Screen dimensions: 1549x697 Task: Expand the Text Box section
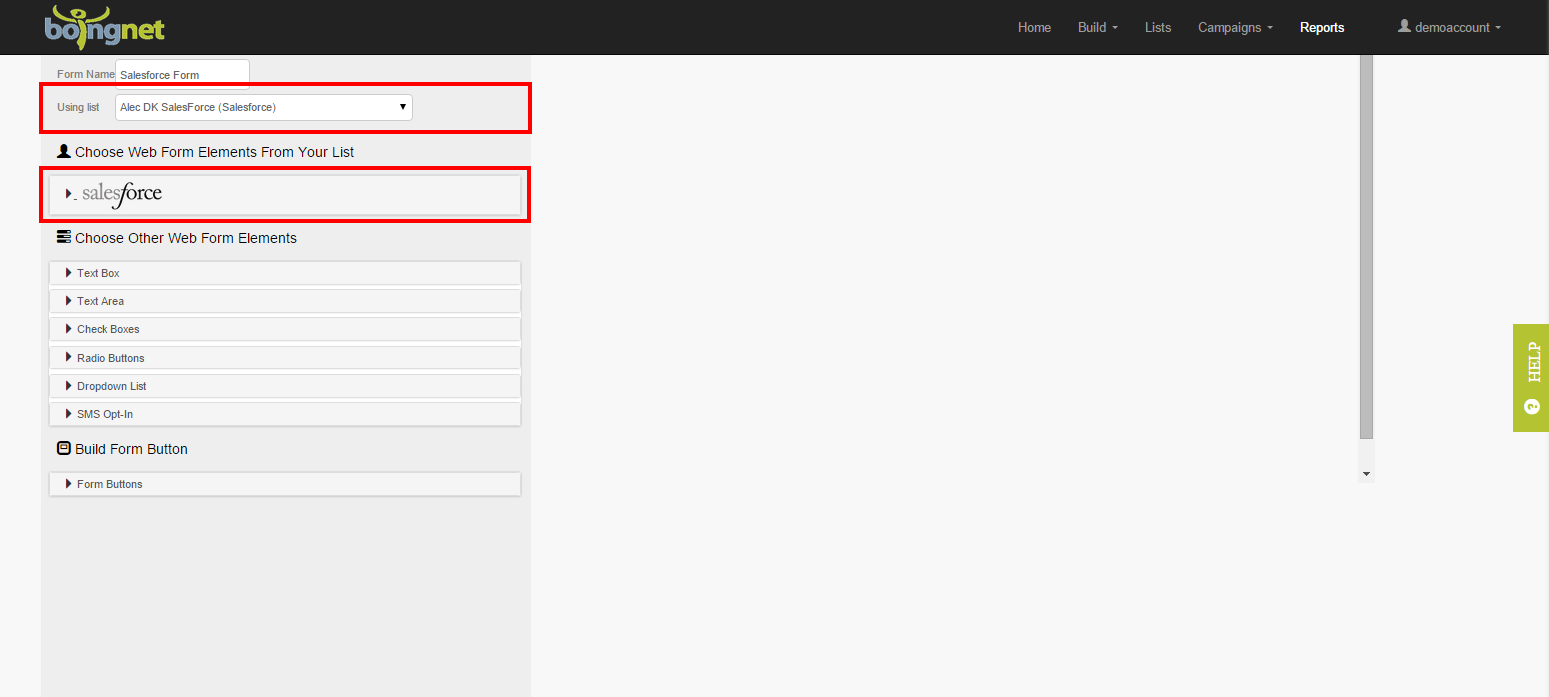coord(285,273)
